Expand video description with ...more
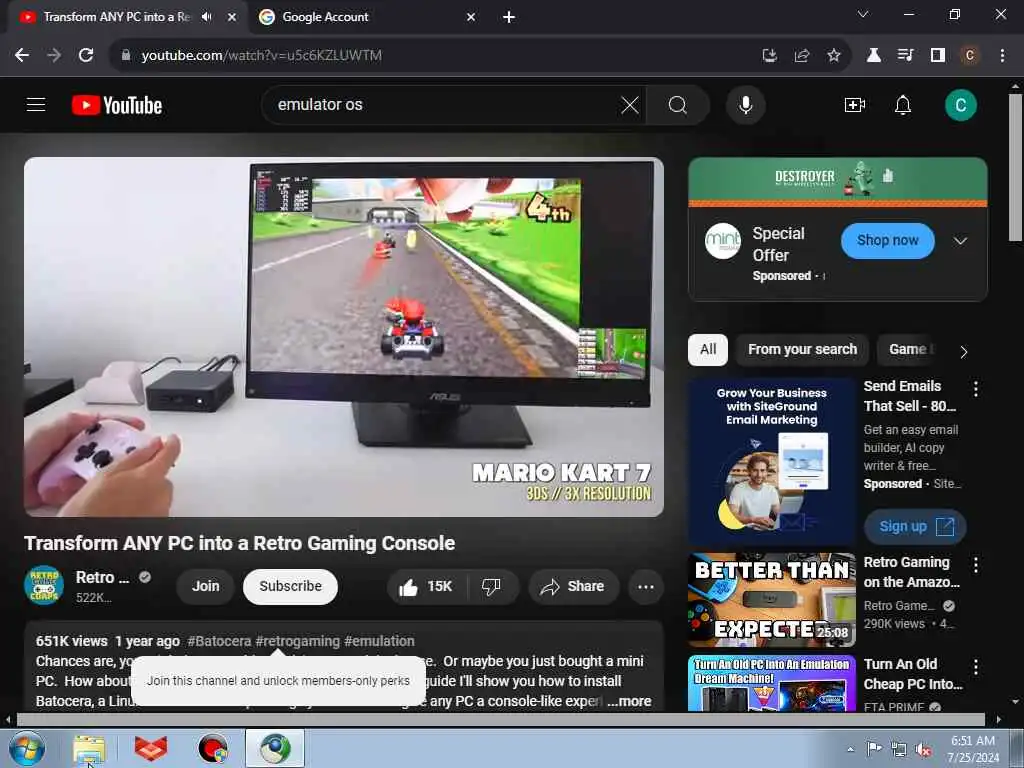Viewport: 1024px width, 768px height. 629,701
